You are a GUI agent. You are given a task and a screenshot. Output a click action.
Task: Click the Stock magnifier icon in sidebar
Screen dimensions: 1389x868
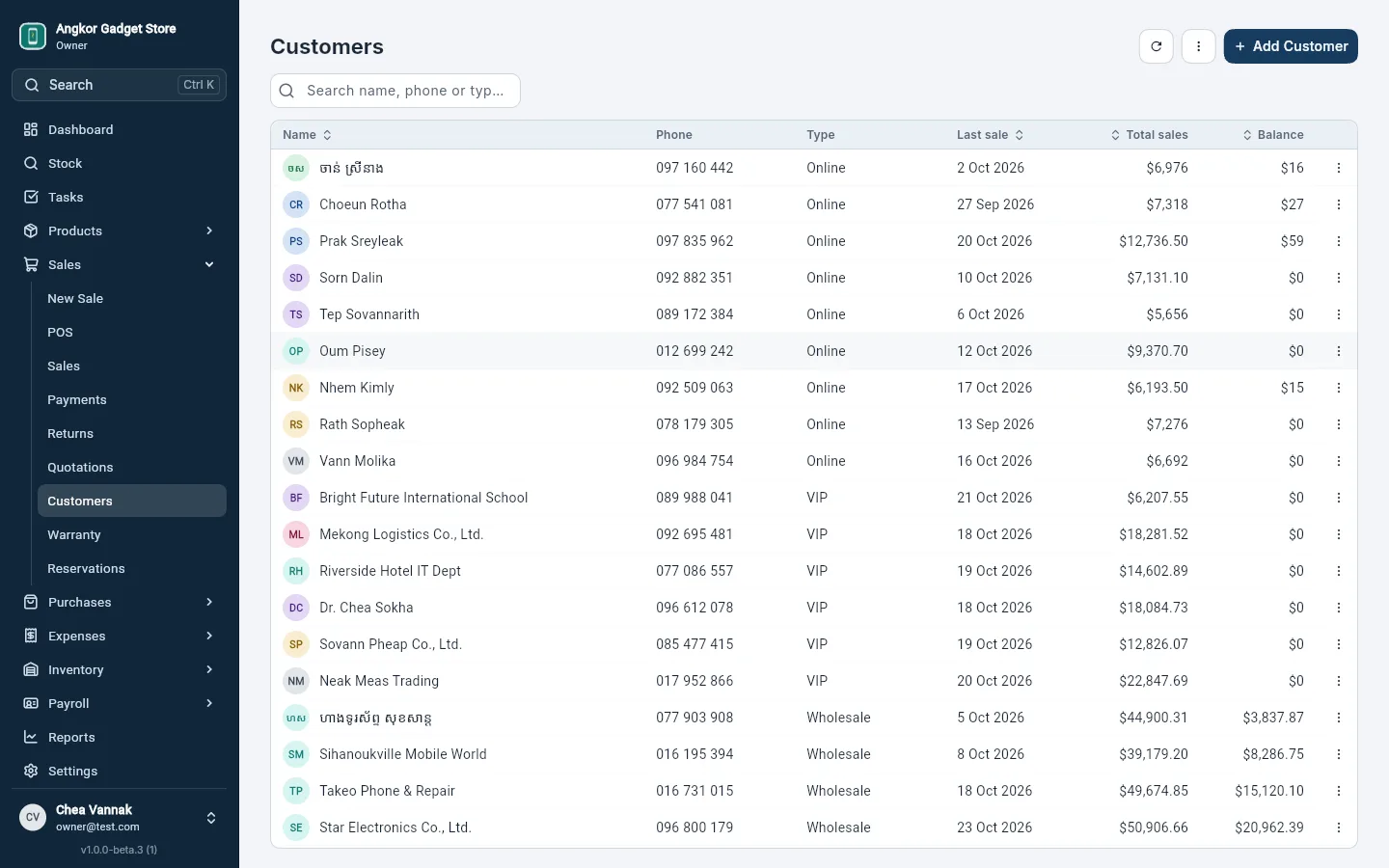(x=31, y=163)
